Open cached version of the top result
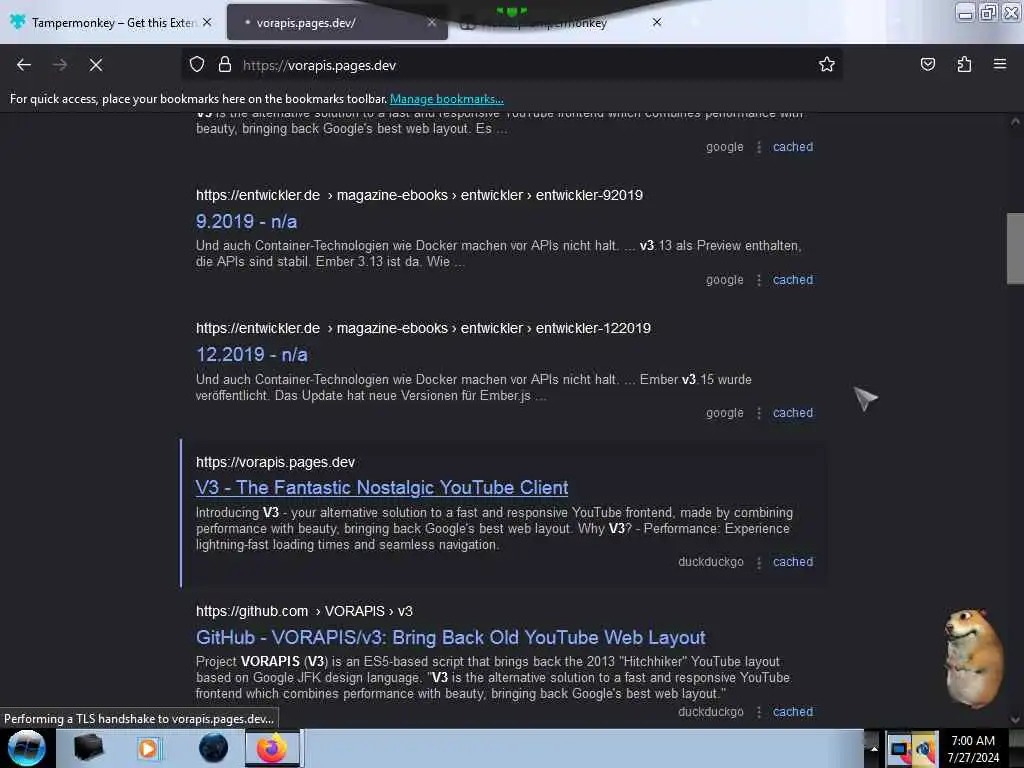This screenshot has height=768, width=1024. 793,147
